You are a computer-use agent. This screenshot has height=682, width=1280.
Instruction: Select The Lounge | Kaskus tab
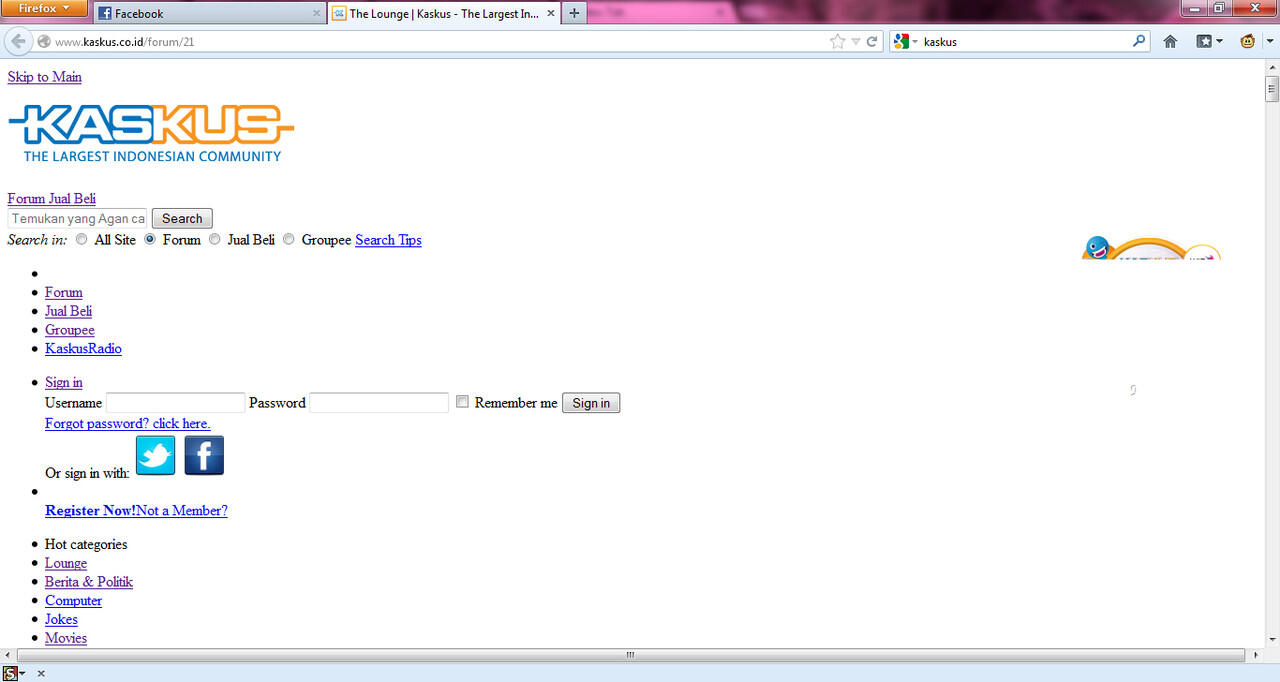[x=443, y=14]
